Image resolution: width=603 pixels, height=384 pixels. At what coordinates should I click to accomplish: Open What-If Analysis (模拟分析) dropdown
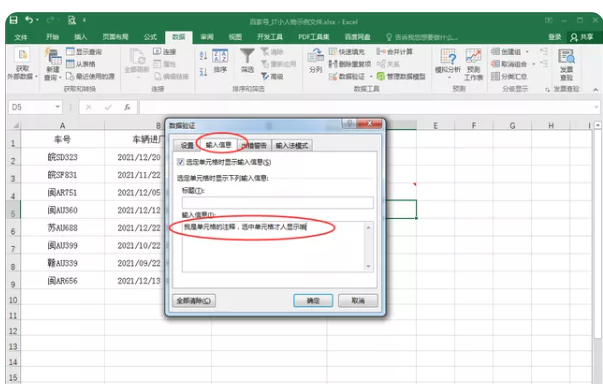point(448,64)
